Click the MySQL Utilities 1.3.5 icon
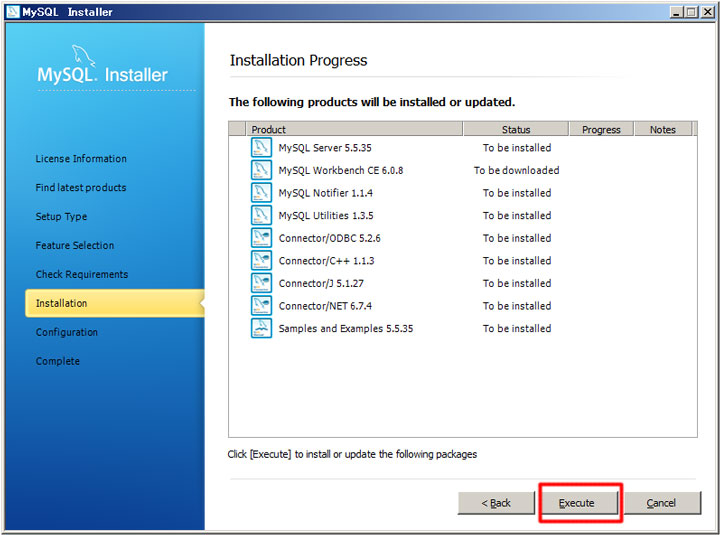The height and width of the screenshot is (535, 720). (261, 215)
